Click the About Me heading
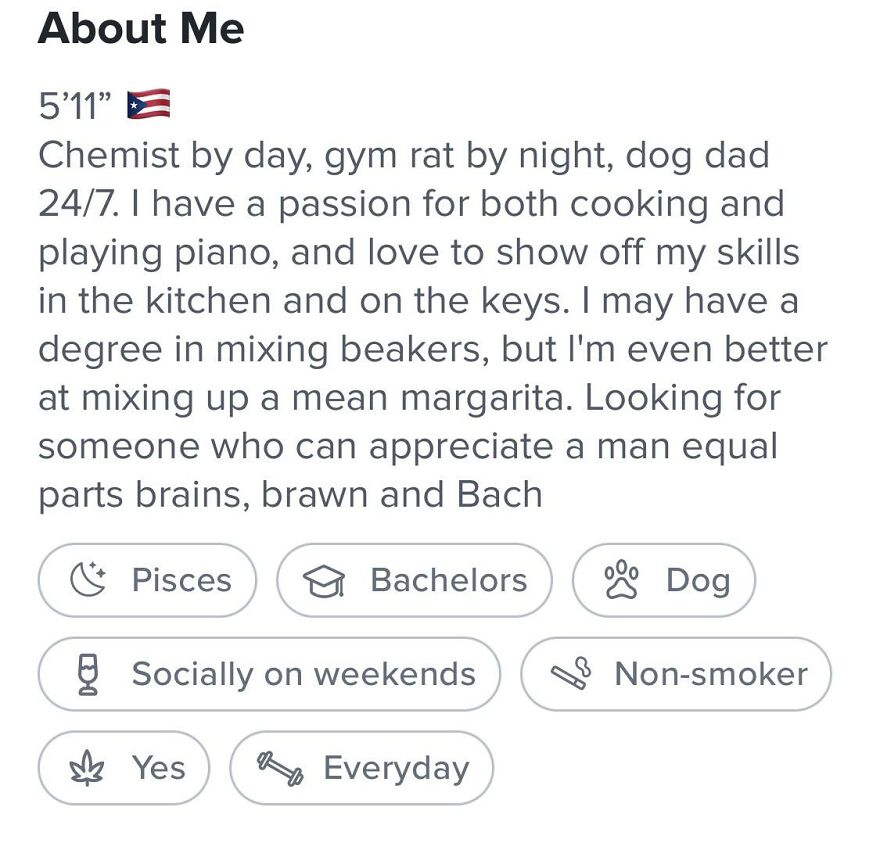Image resolution: width=880 pixels, height=843 pixels. [140, 29]
